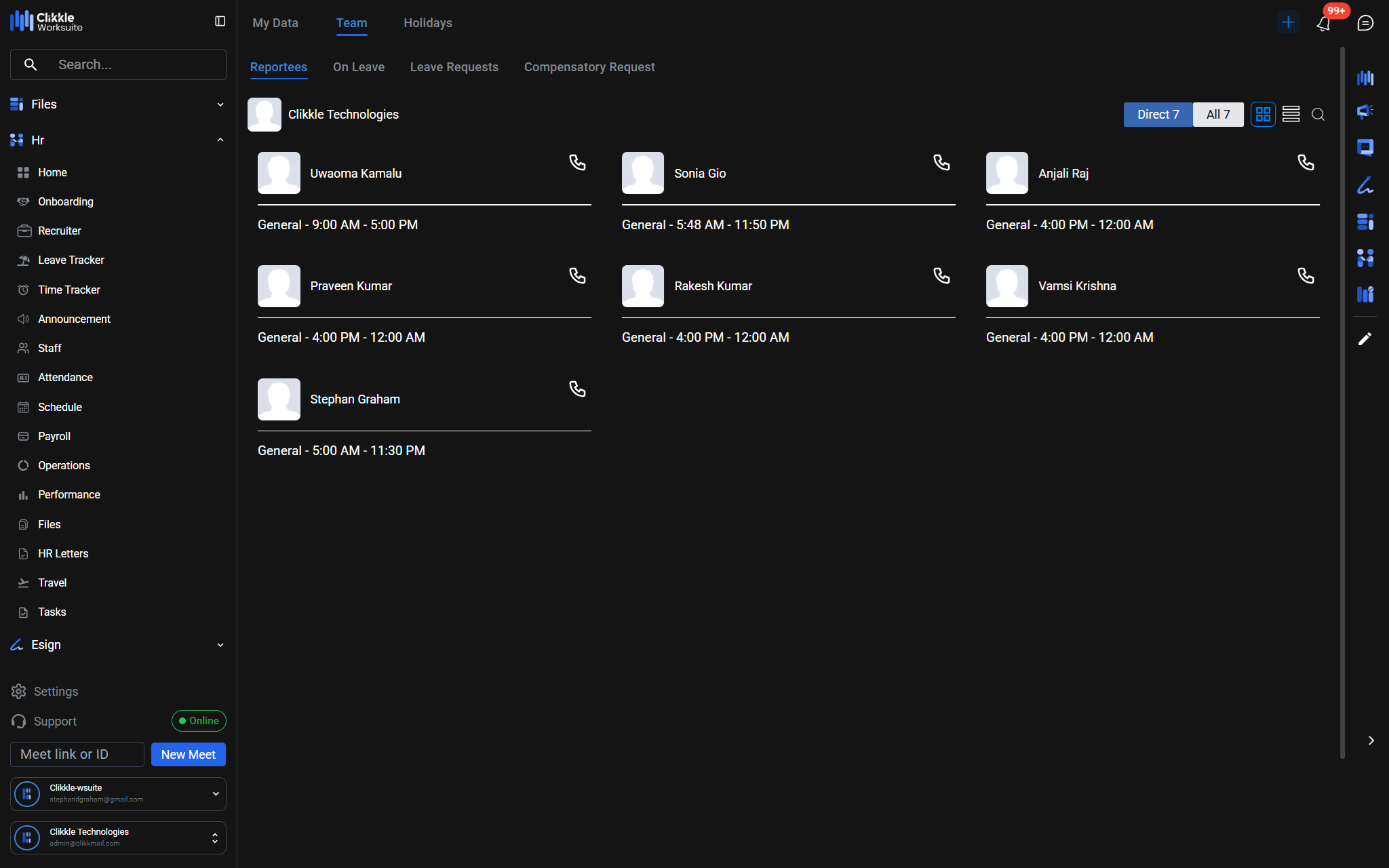Toggle to All 7 reportees

point(1218,115)
